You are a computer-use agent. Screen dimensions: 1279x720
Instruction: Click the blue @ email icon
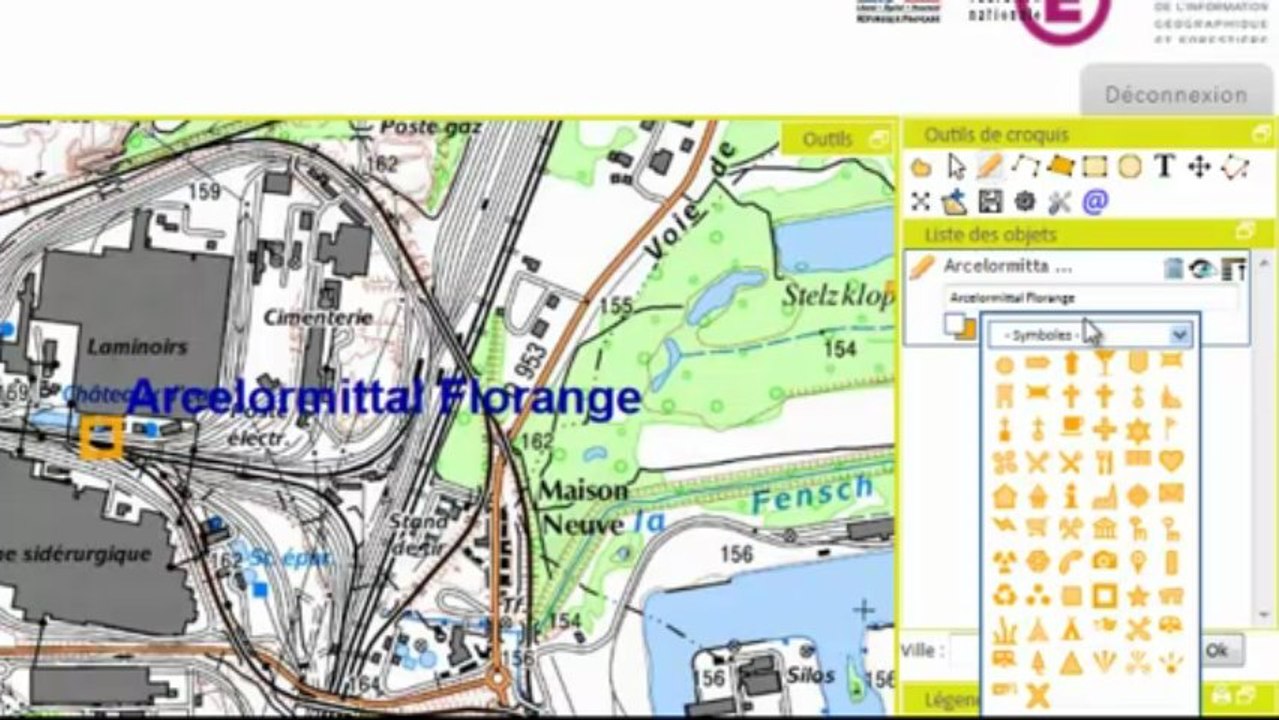pos(1095,202)
